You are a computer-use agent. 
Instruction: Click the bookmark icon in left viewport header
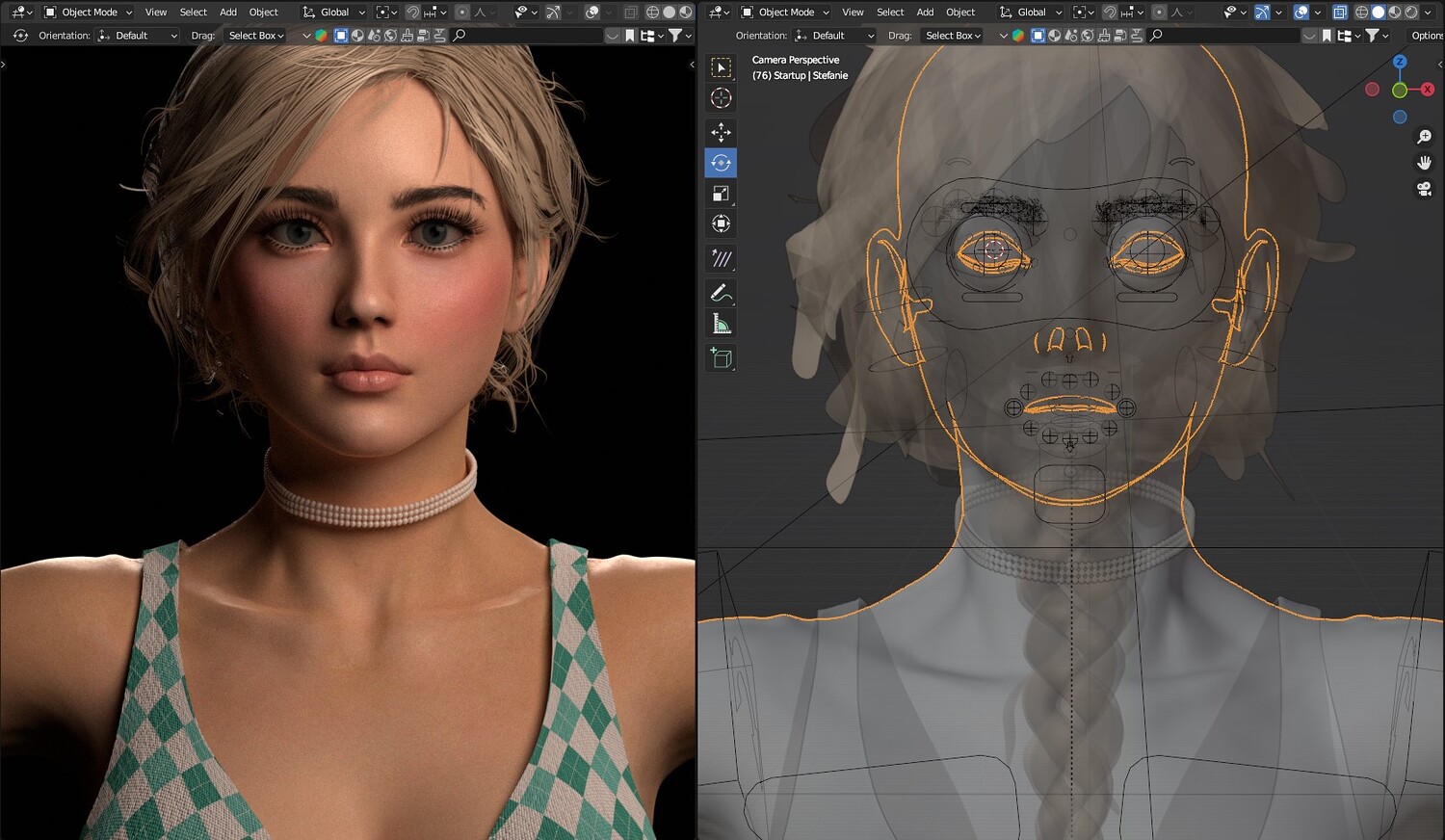[x=630, y=36]
